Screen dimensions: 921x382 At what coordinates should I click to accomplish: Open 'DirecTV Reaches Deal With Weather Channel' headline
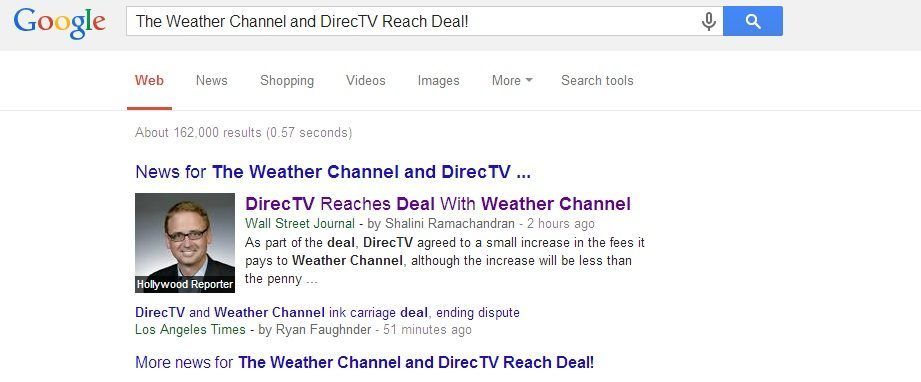pyautogui.click(x=438, y=204)
